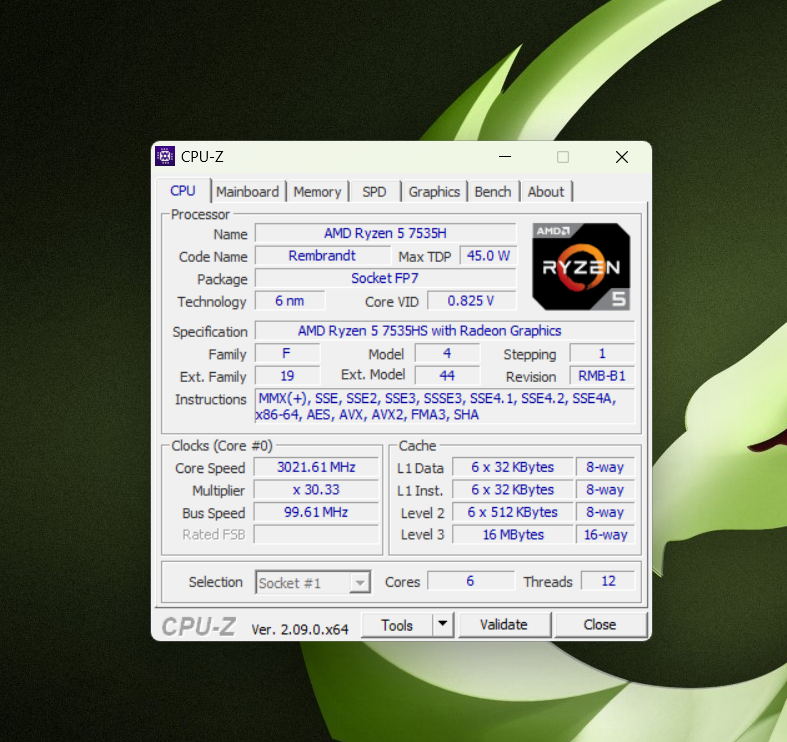Click the CPU-Z app icon in title bar
Viewport: 787px width, 742px height.
coord(165,156)
